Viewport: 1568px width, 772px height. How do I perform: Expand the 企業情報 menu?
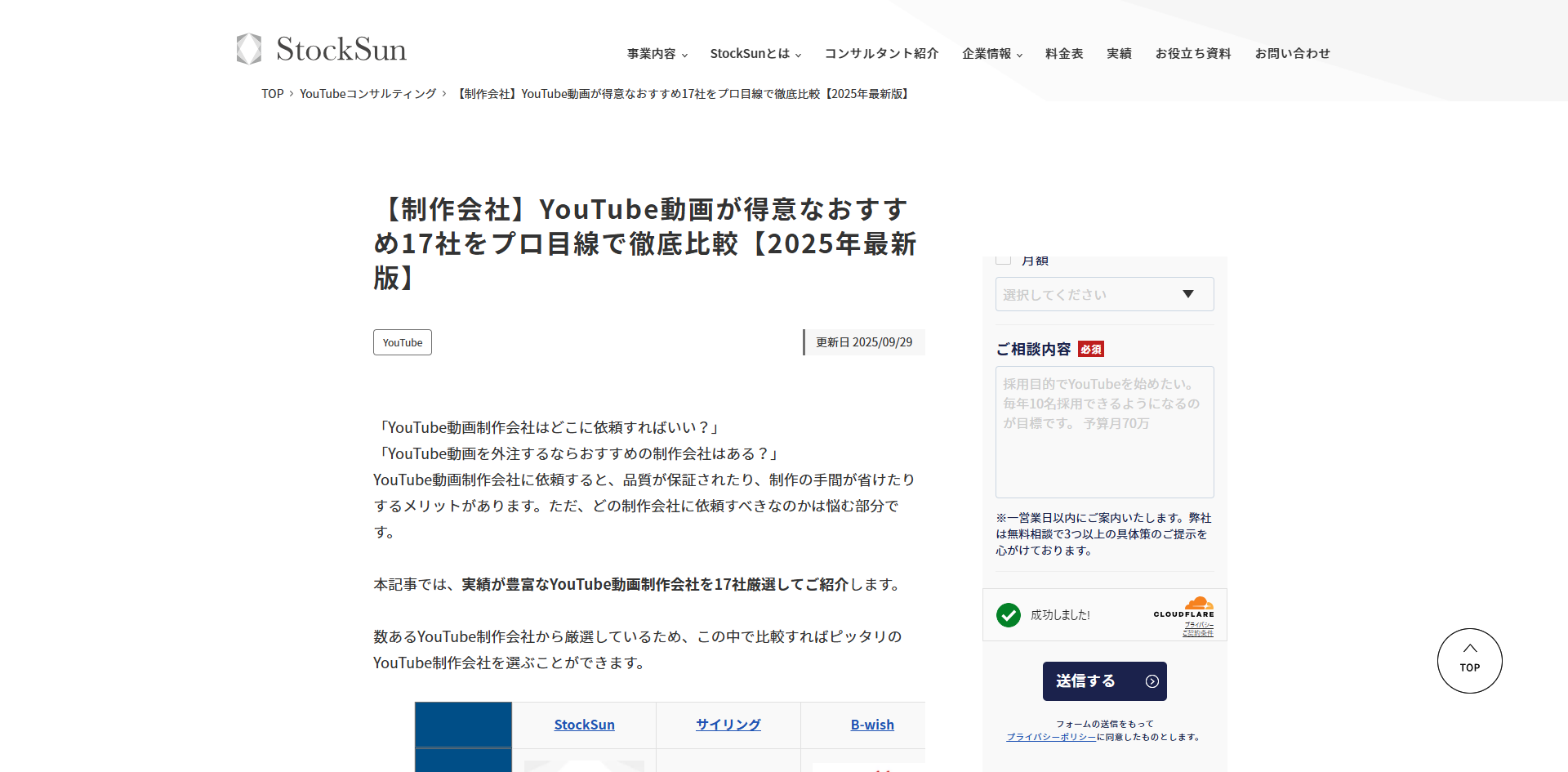(x=991, y=54)
